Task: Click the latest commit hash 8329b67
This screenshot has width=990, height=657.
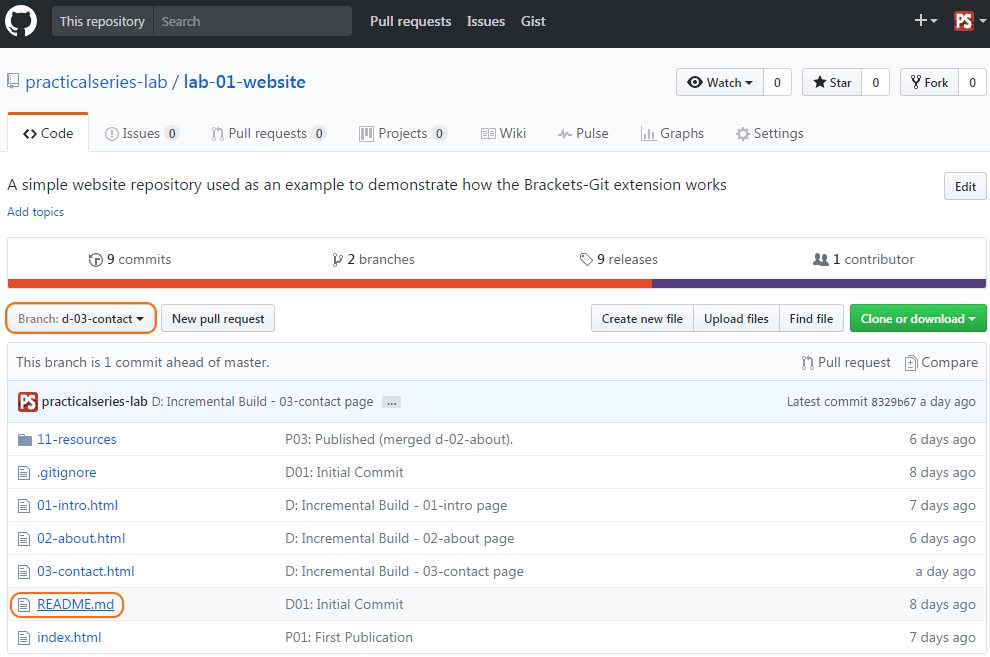Action: tap(893, 402)
